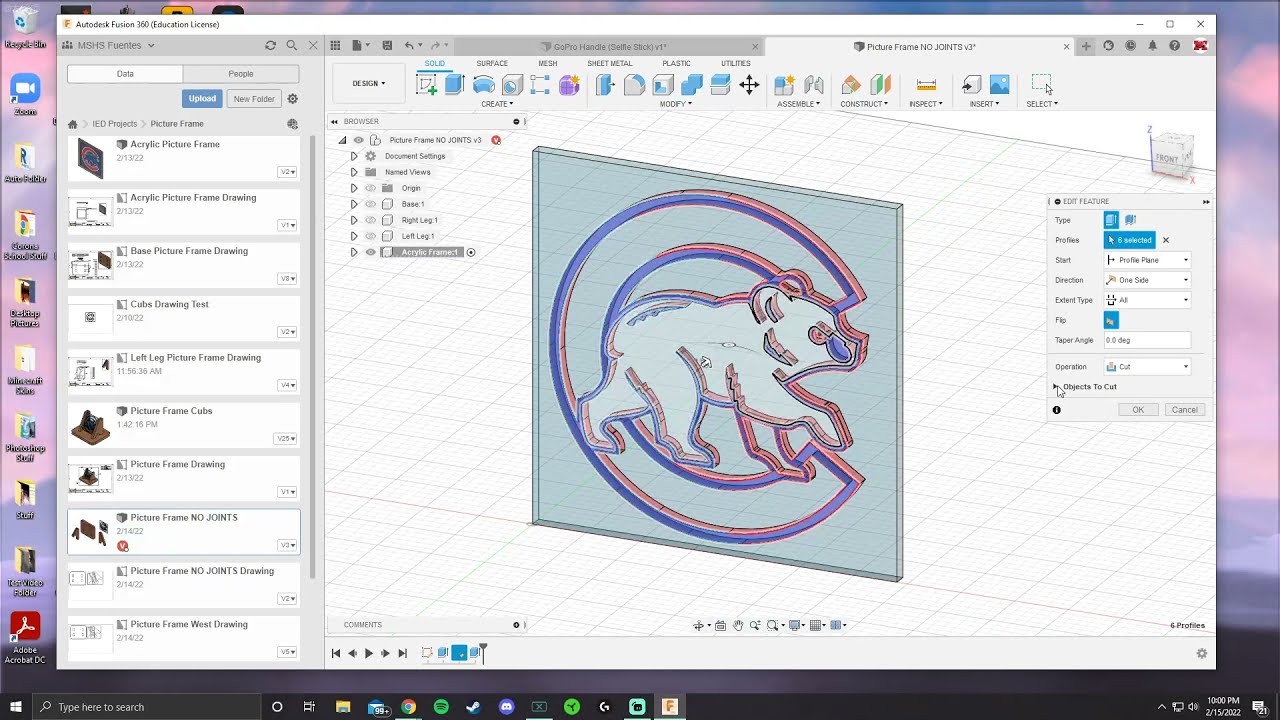
Task: Select the Move/Copy tool
Action: click(x=749, y=85)
